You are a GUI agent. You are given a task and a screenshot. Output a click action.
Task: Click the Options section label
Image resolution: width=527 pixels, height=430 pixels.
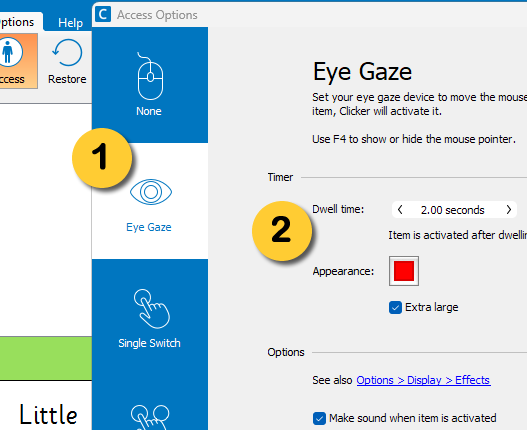tap(286, 352)
